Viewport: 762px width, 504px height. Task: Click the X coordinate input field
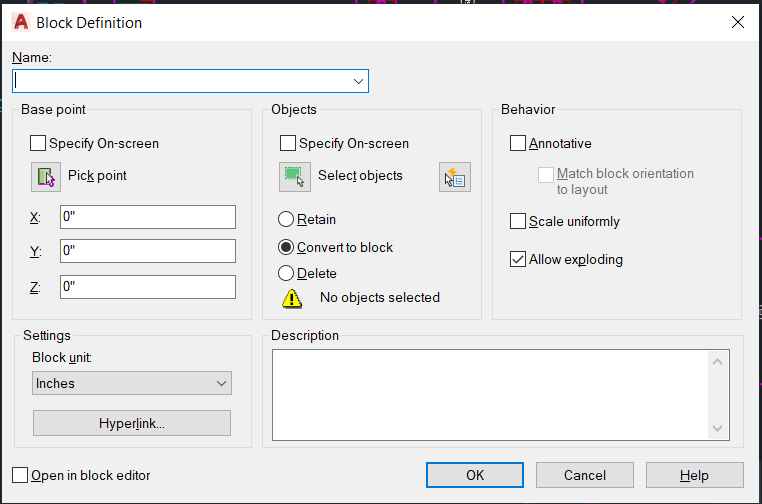pyautogui.click(x=148, y=217)
